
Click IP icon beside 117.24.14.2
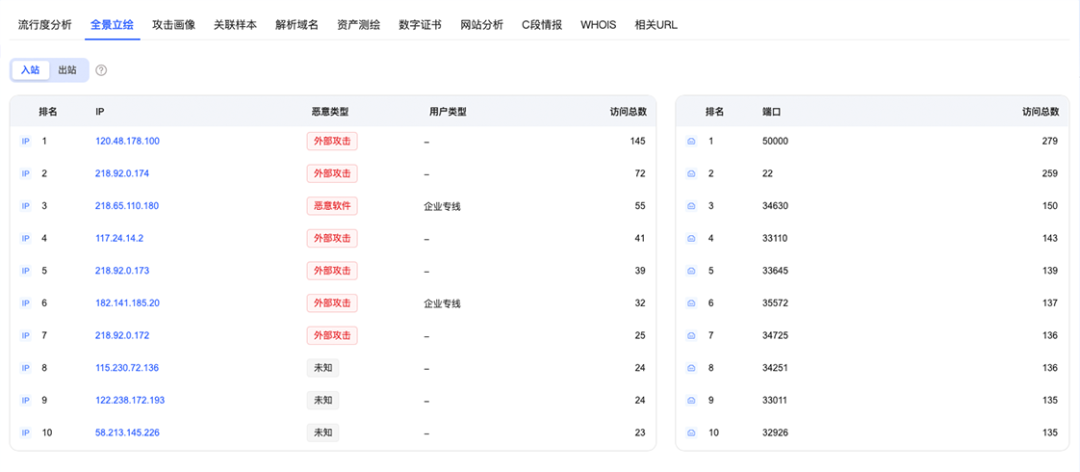pos(25,238)
